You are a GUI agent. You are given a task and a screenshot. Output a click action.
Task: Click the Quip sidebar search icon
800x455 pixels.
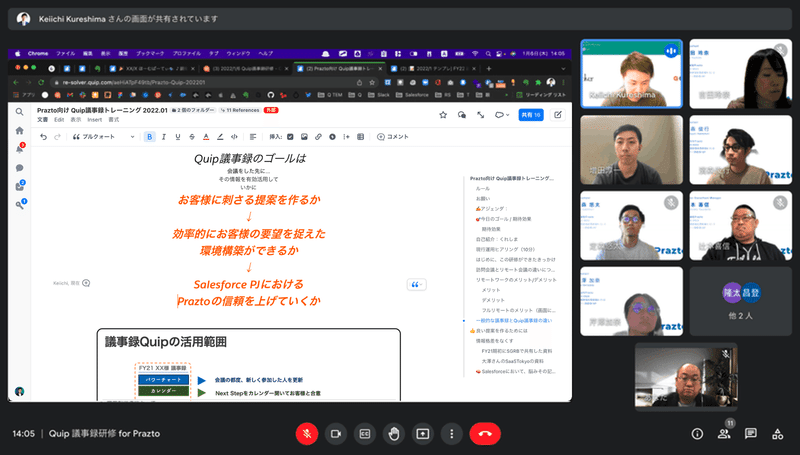[x=19, y=112]
